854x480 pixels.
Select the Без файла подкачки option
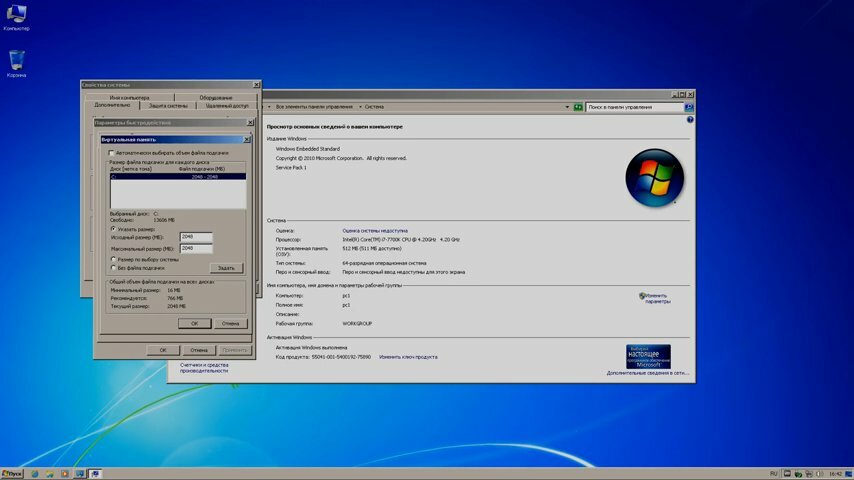[113, 268]
